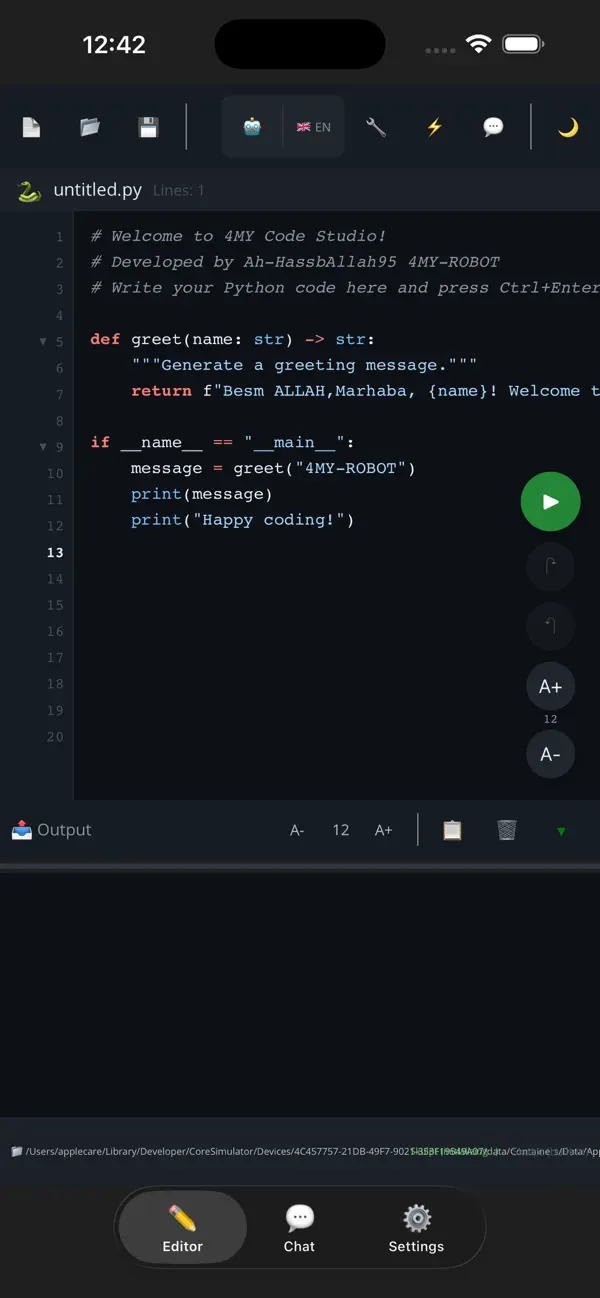The width and height of the screenshot is (600, 1298).
Task: Create a new file with the document icon
Action: pyautogui.click(x=31, y=127)
